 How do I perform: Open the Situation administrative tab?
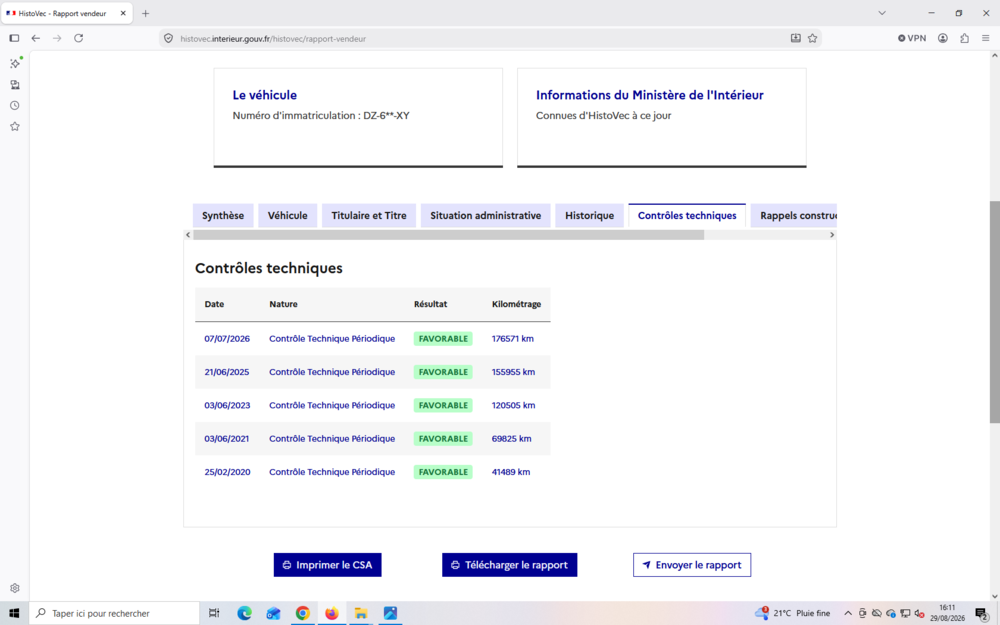[x=485, y=216]
